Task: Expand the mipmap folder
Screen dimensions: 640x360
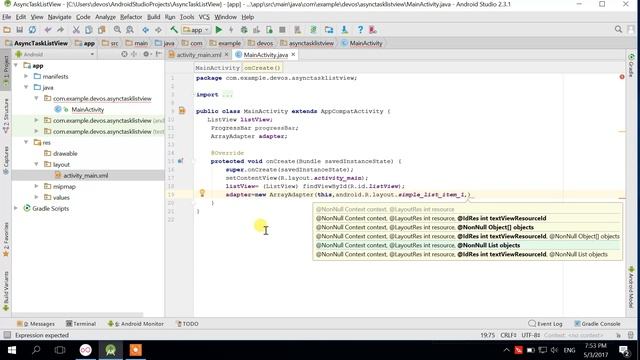Action: coord(36,186)
